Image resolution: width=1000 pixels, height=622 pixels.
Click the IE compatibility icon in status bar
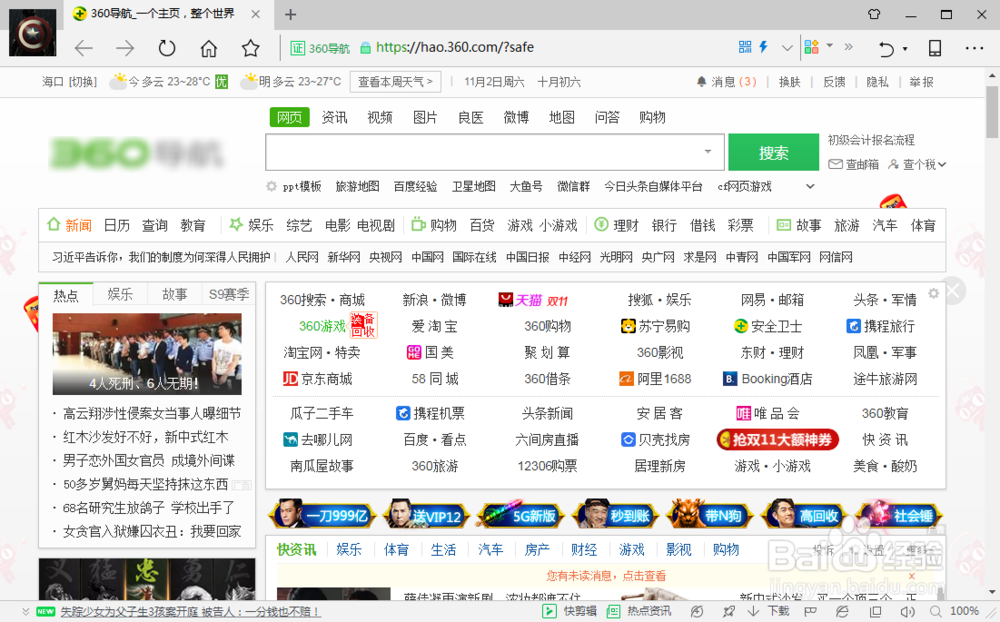842,611
